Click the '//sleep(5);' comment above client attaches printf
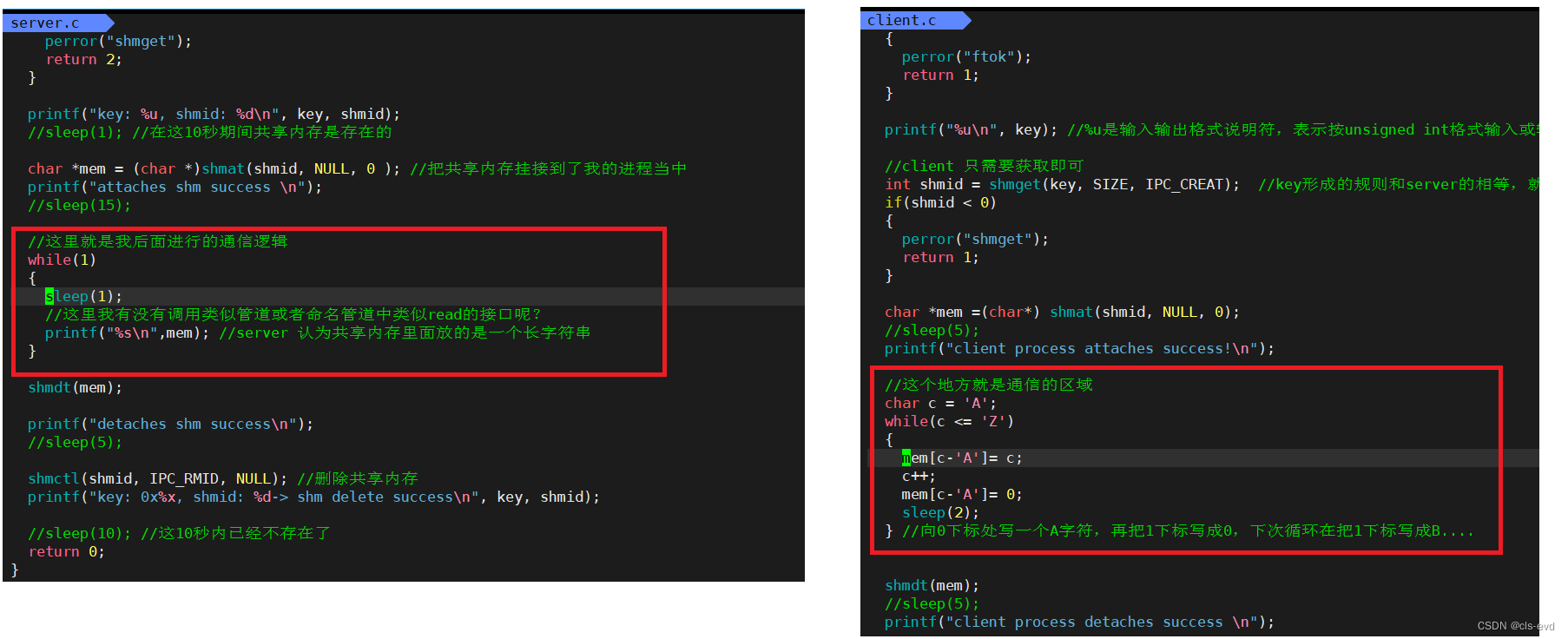 coord(932,330)
